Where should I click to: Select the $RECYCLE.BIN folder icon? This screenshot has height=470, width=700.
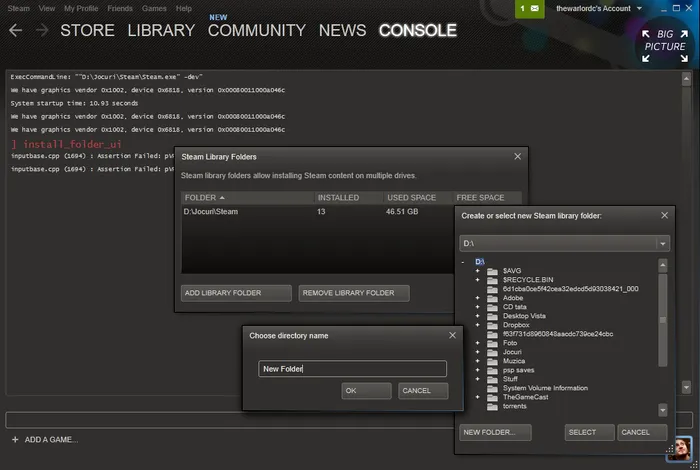[492, 280]
